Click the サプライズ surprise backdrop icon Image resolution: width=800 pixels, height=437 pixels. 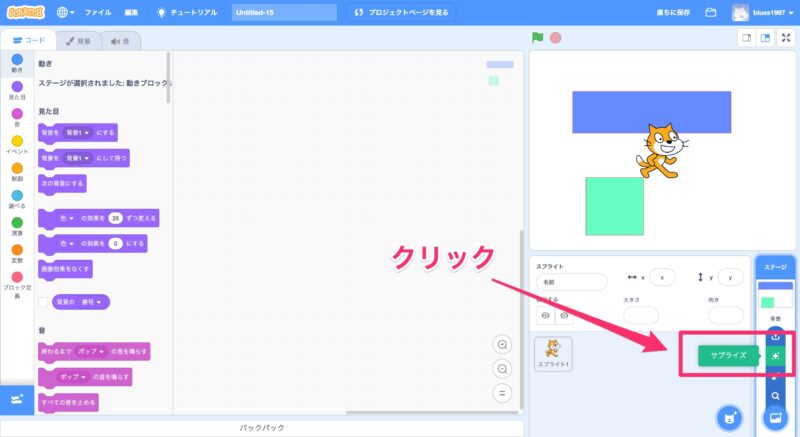pos(776,355)
